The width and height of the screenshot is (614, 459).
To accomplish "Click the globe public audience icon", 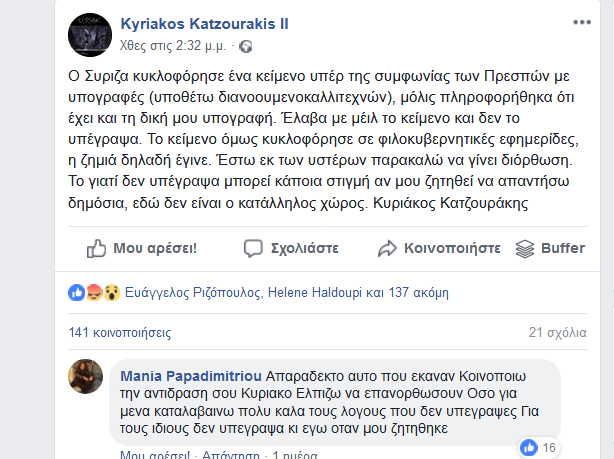I will point(246,46).
